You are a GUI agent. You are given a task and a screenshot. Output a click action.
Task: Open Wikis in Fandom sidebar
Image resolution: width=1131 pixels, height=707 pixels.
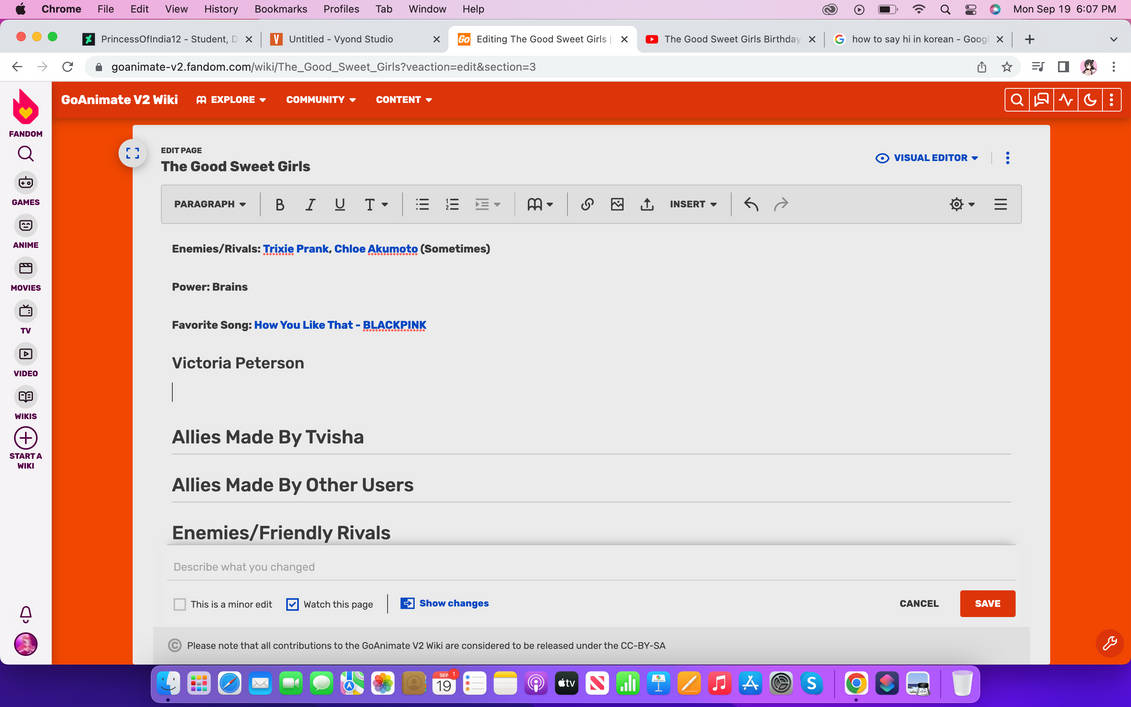(x=26, y=404)
